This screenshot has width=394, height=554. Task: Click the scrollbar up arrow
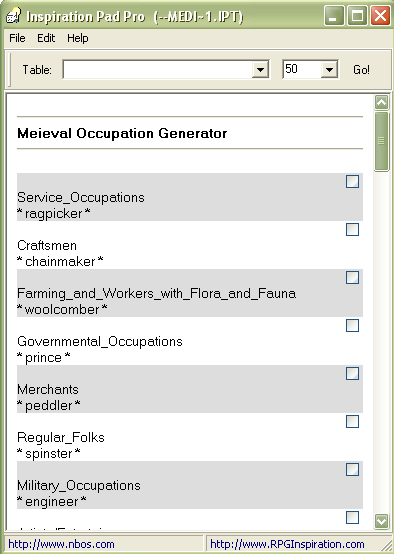[x=381, y=102]
